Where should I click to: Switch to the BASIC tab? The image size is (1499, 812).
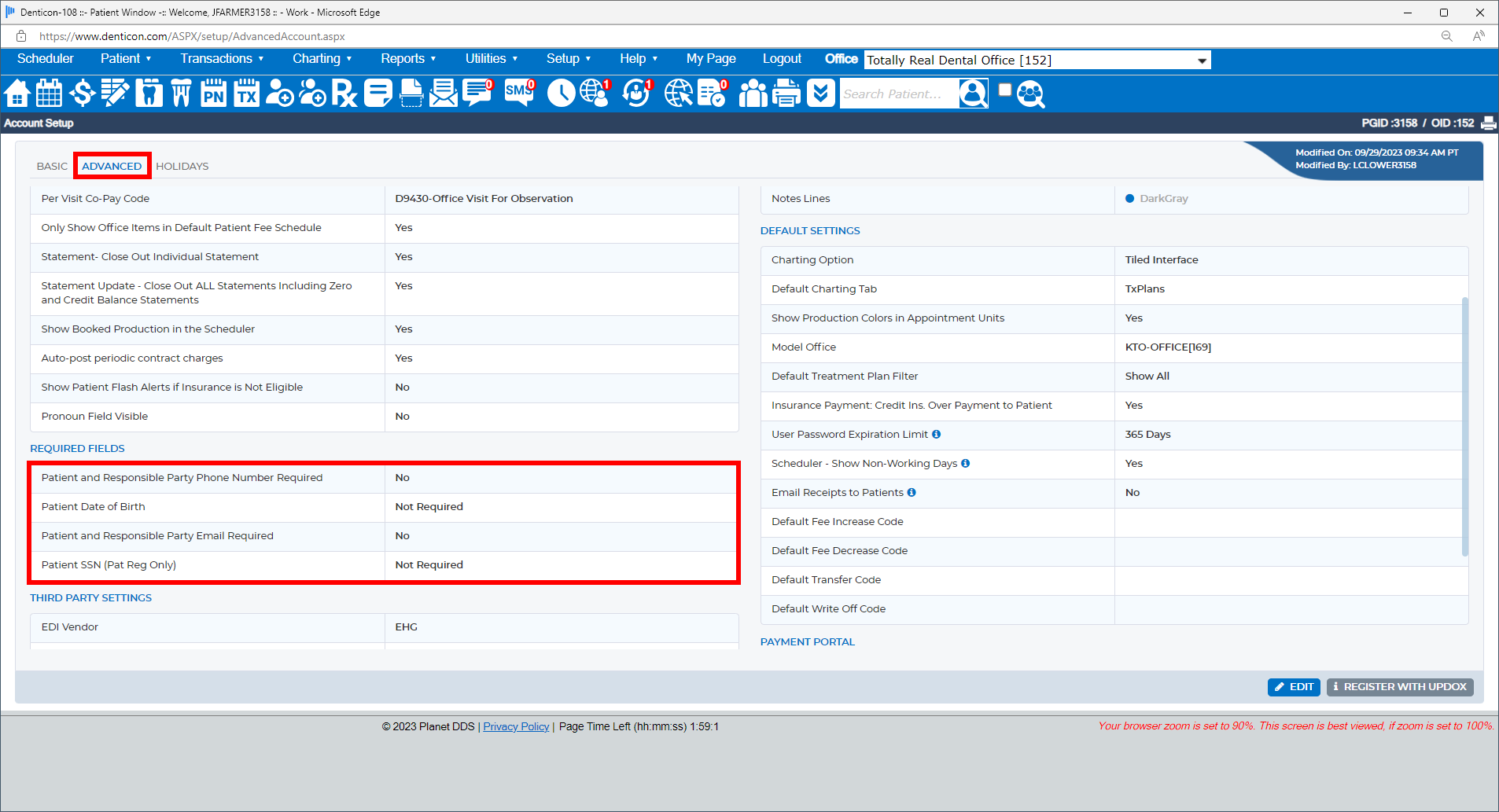pos(52,166)
